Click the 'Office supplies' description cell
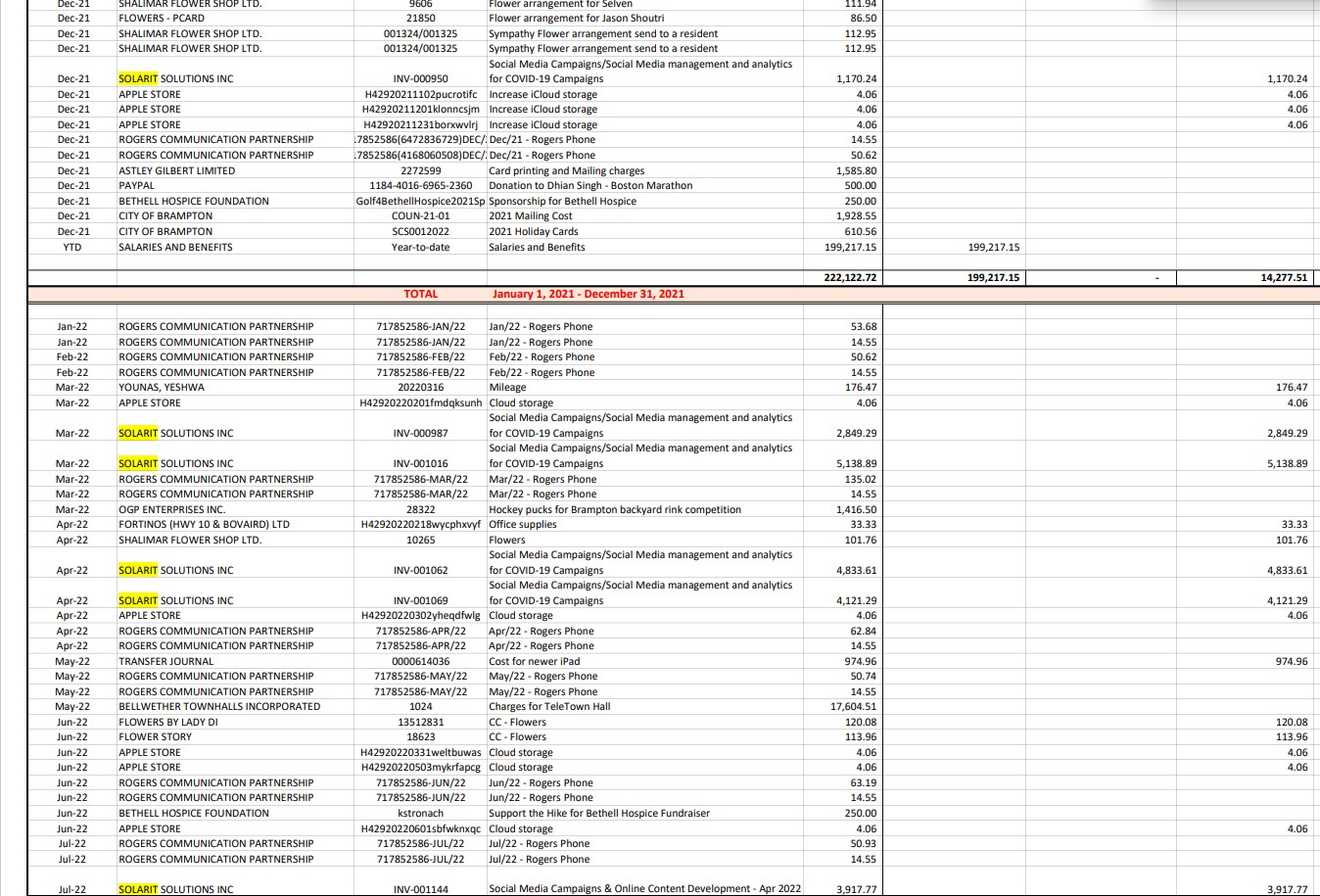The image size is (1320, 896). click(x=523, y=524)
